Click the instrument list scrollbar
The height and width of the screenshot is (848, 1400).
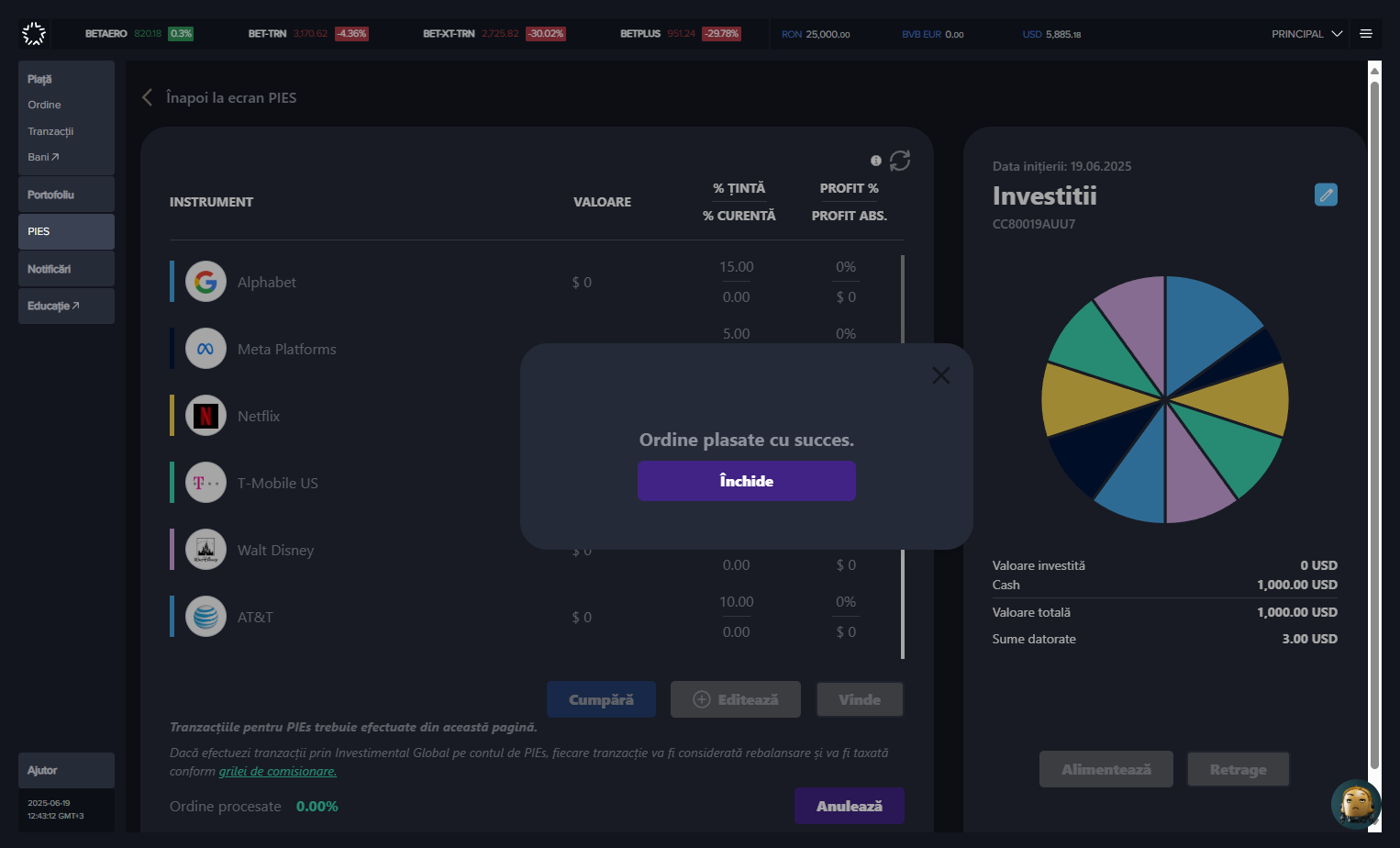coord(903,456)
